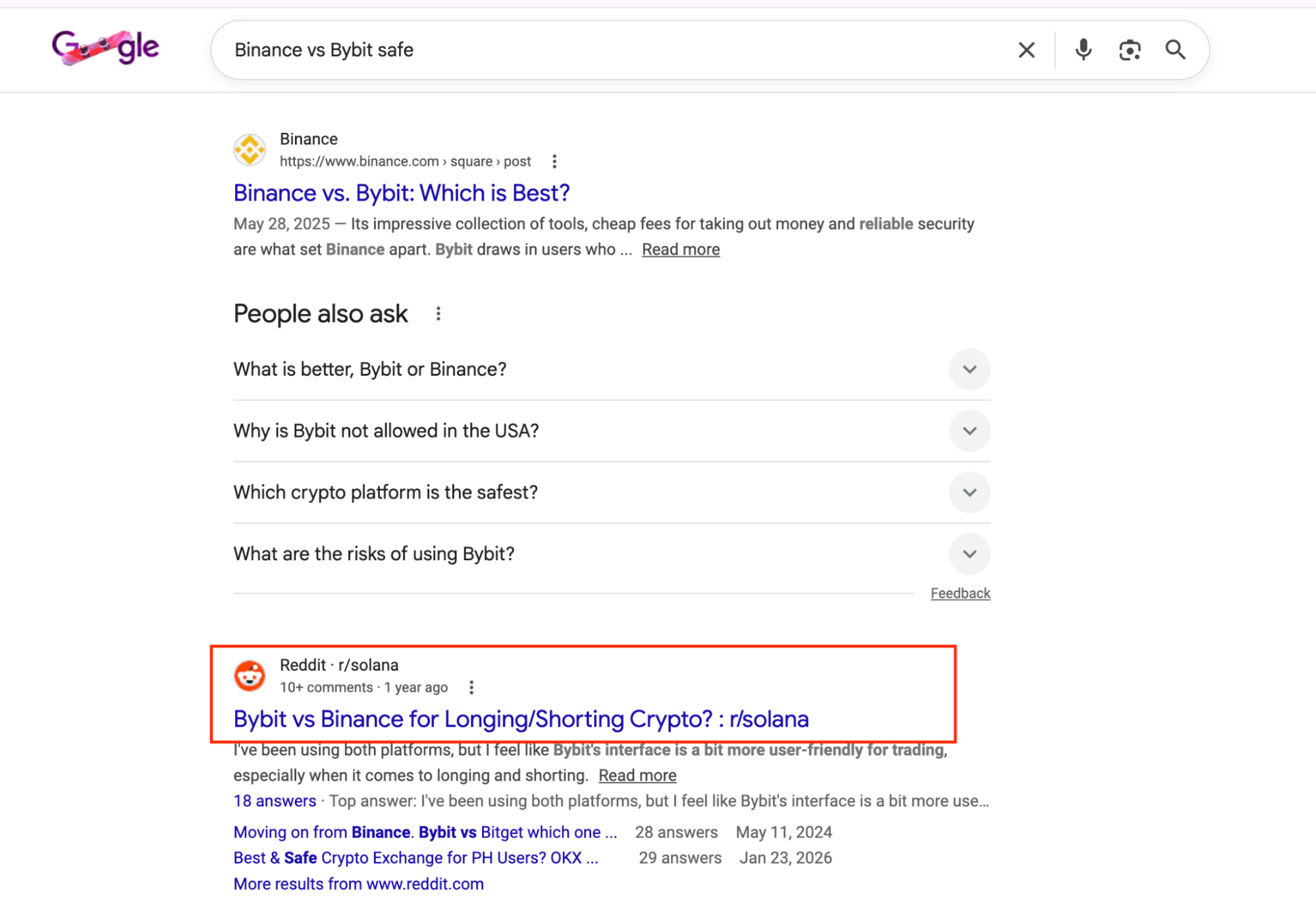Open search by image camera icon
Image resolution: width=1316 pixels, height=905 pixels.
pos(1130,50)
